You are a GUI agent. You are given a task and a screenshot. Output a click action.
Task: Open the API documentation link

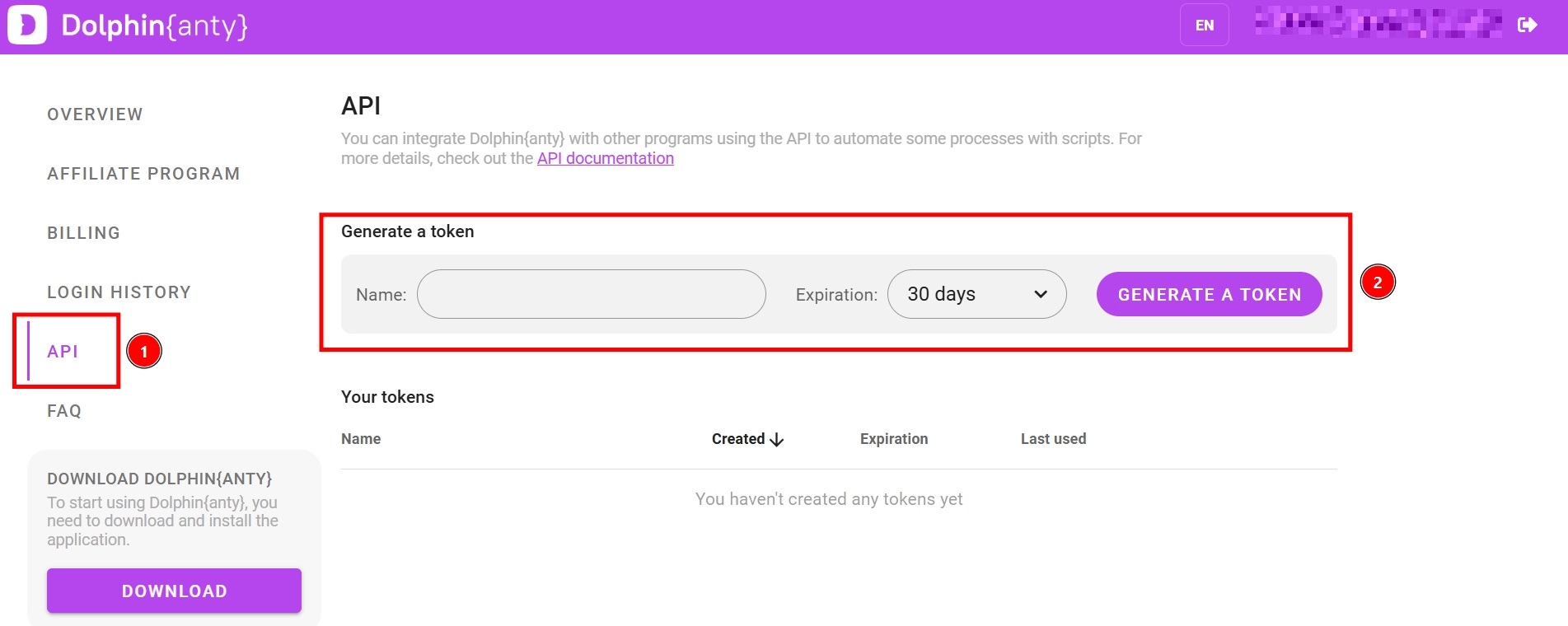606,158
